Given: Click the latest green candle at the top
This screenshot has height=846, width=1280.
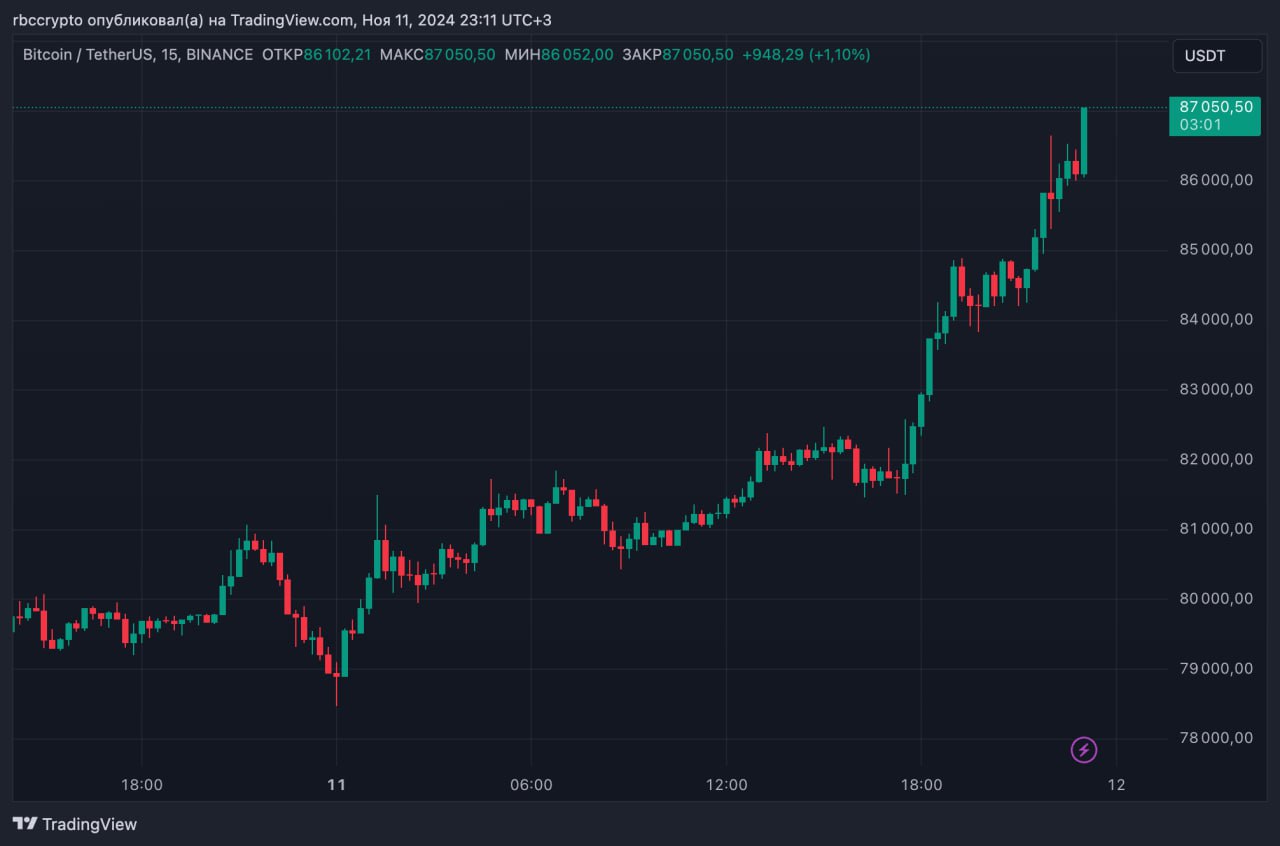Looking at the screenshot, I should (1084, 141).
